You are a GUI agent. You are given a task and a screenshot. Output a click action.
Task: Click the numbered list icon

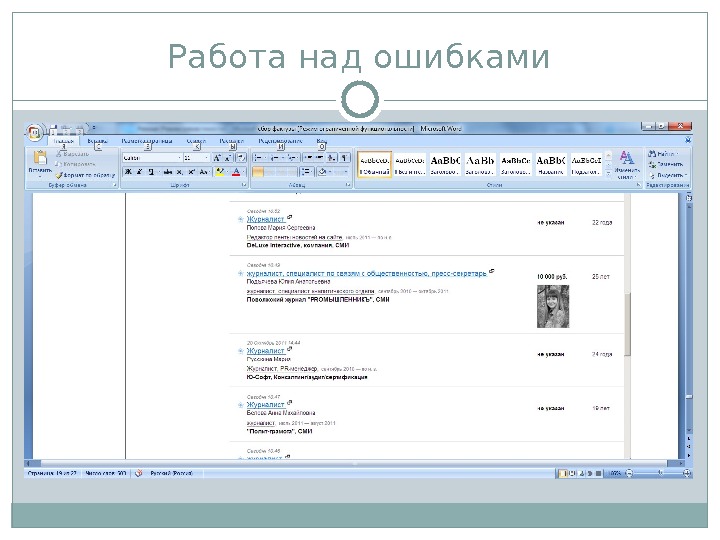click(x=275, y=158)
